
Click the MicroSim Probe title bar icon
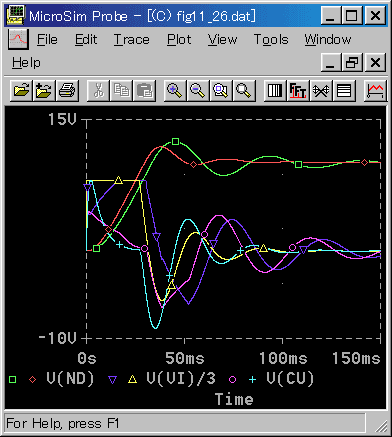coord(16,15)
